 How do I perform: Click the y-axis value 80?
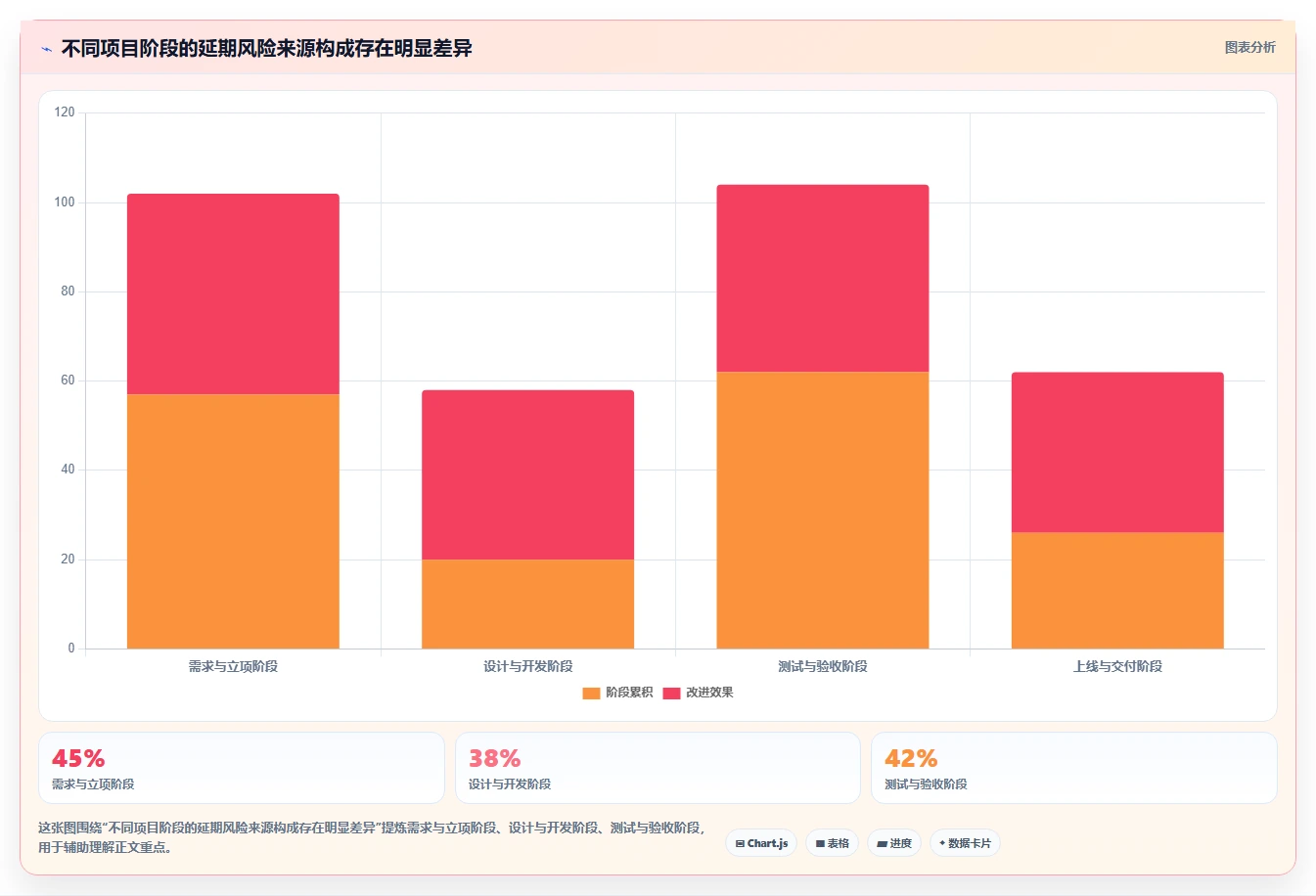(x=68, y=291)
